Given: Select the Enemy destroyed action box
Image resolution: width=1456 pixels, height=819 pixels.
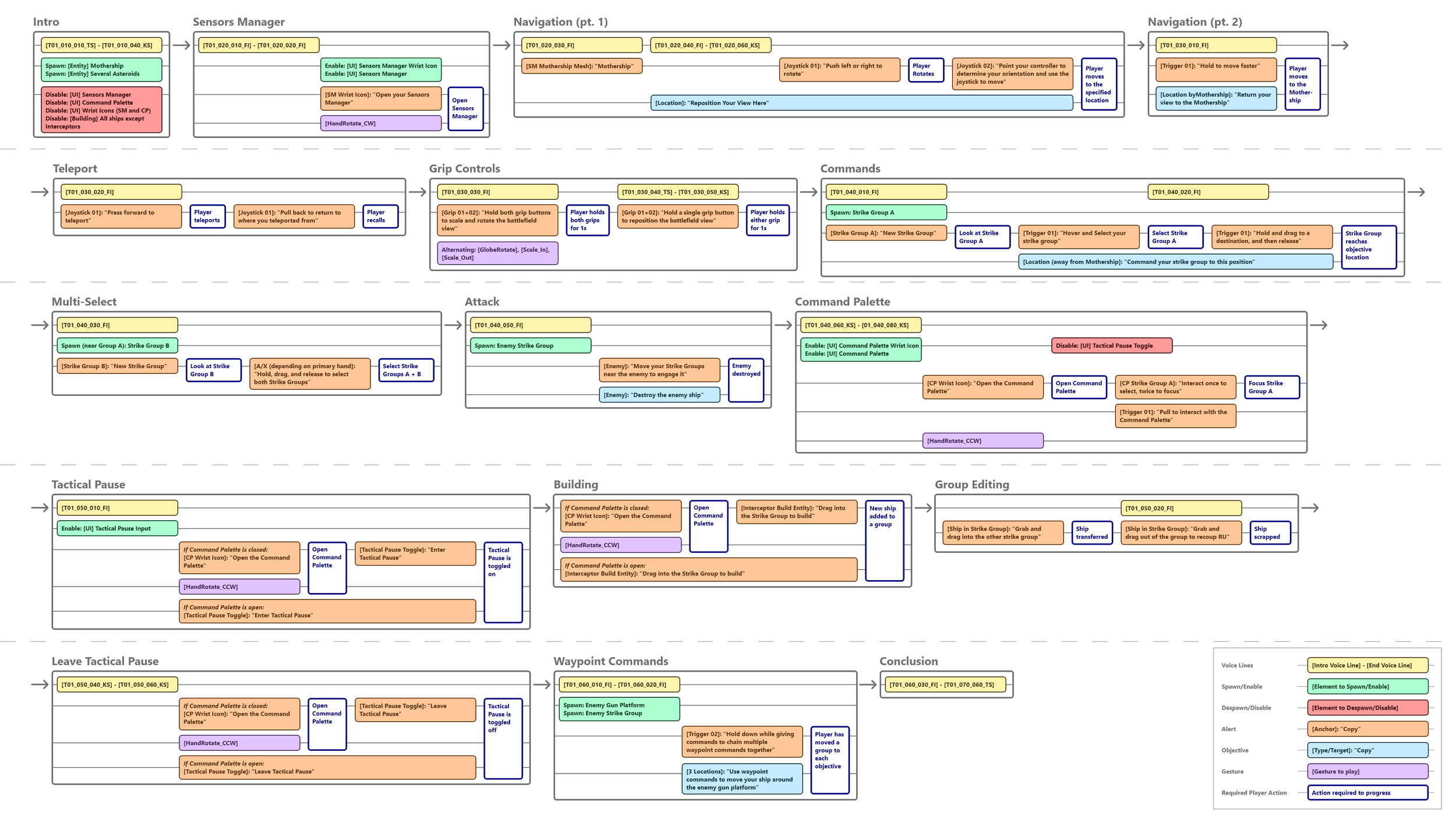Looking at the screenshot, I should coord(746,380).
